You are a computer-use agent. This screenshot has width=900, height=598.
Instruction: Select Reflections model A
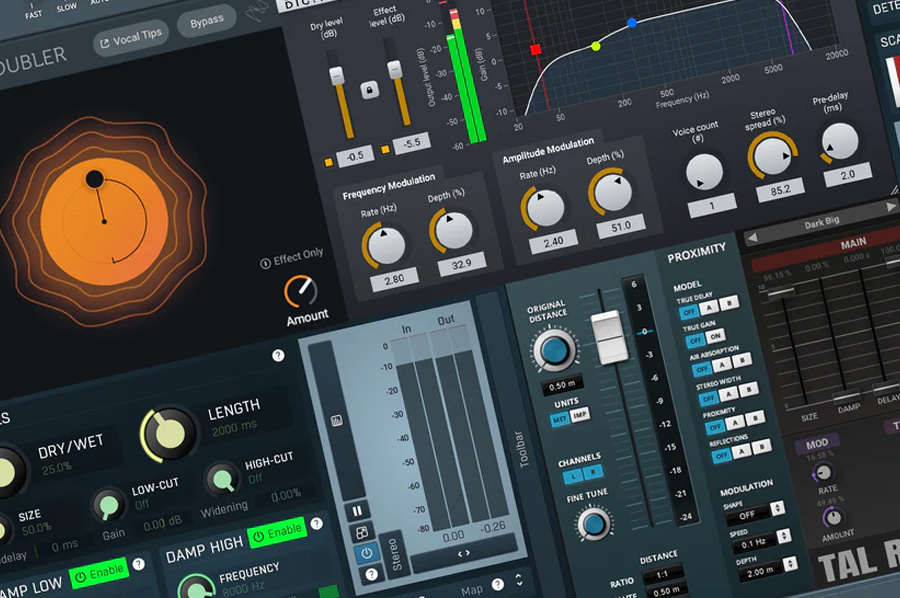coord(741,452)
